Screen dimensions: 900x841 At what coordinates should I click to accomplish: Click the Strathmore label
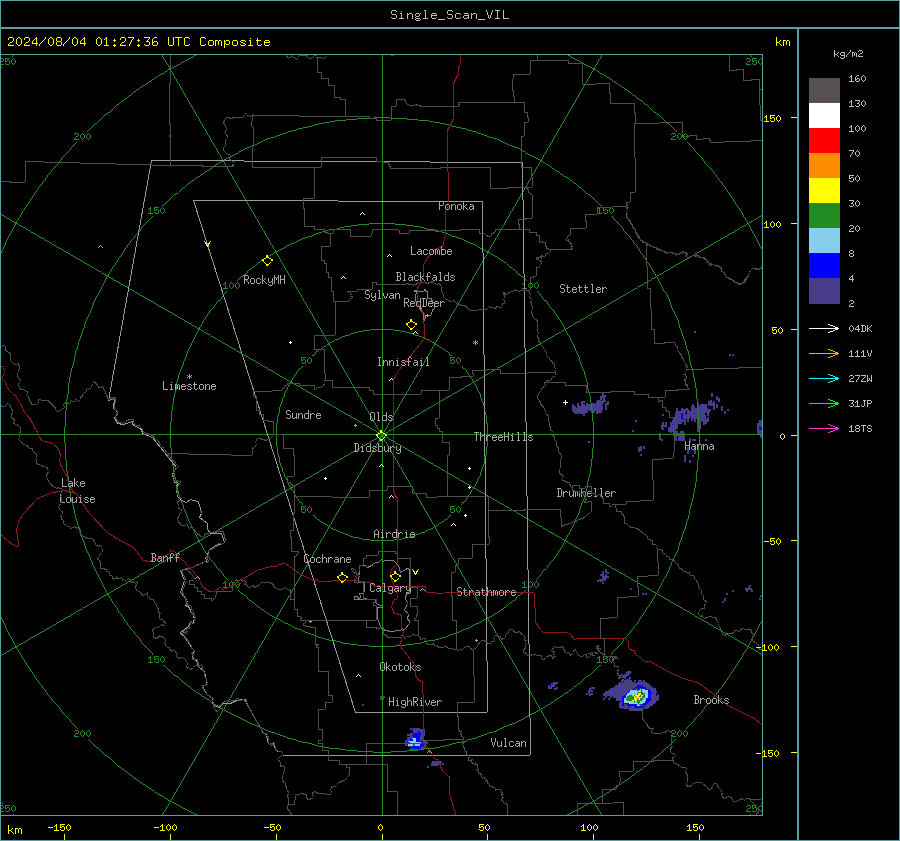(486, 592)
